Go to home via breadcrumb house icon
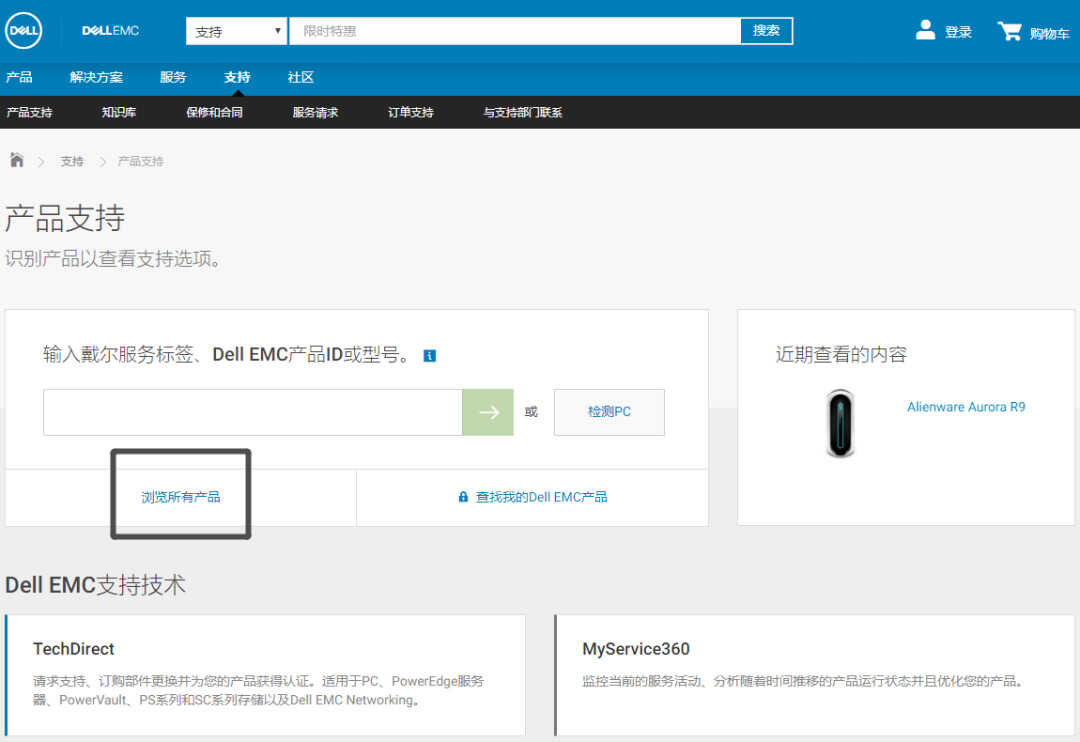This screenshot has width=1080, height=742. (17, 160)
